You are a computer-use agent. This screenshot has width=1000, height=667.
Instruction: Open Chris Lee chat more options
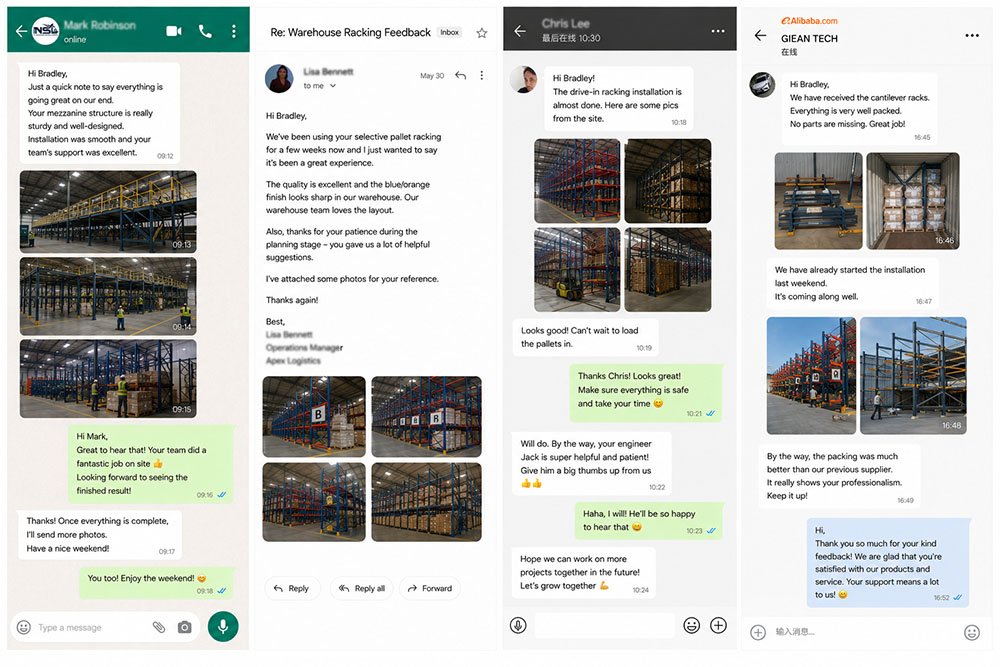pos(718,31)
